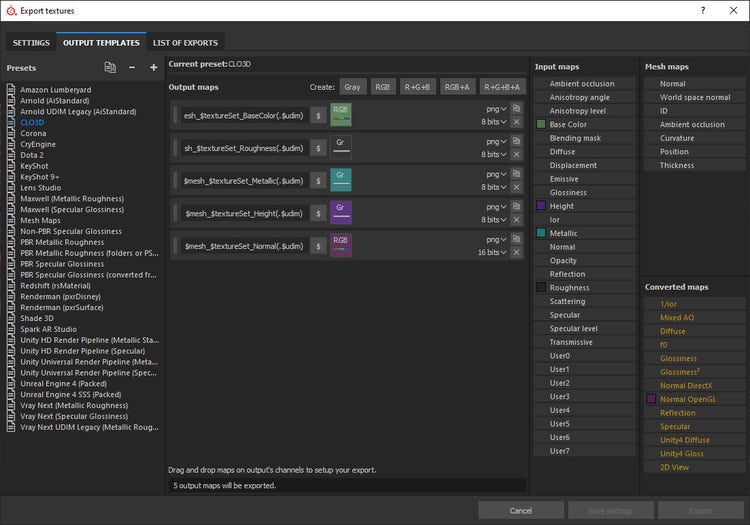Click the $ button on the Normal output row
This screenshot has width=750, height=525.
pos(318,246)
